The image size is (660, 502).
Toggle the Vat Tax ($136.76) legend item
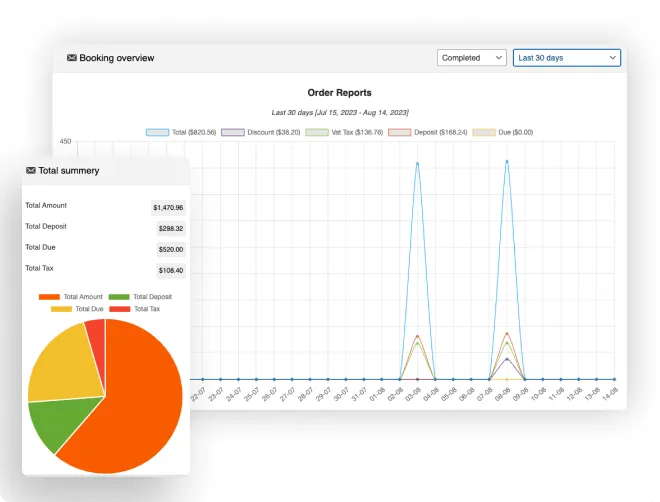pos(344,132)
